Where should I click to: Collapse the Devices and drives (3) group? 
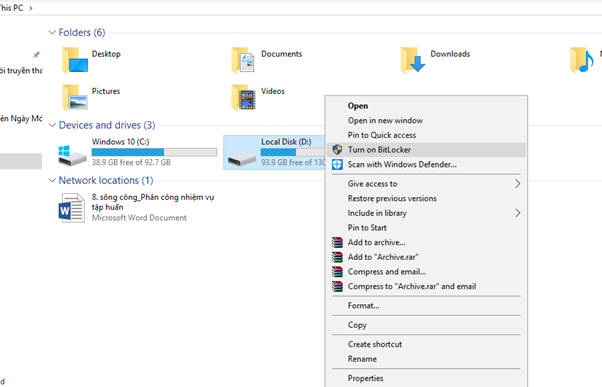point(52,125)
